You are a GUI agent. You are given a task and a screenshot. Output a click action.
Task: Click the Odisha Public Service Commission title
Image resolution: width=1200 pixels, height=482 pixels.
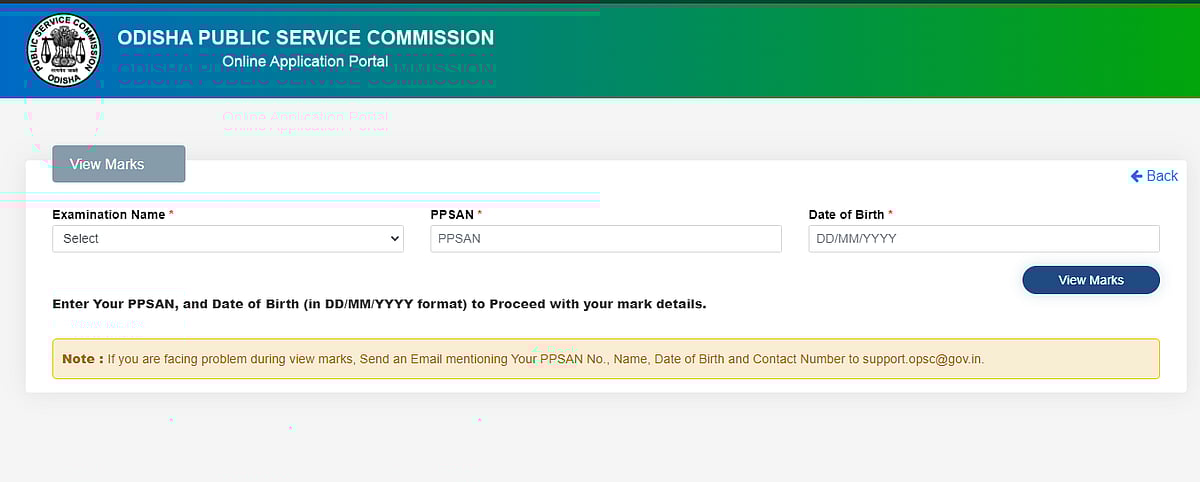[x=305, y=38]
